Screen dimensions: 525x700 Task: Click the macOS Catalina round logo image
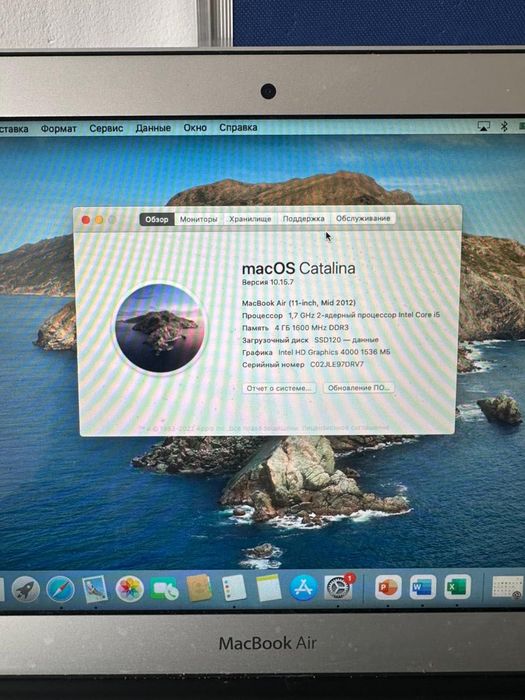(159, 329)
